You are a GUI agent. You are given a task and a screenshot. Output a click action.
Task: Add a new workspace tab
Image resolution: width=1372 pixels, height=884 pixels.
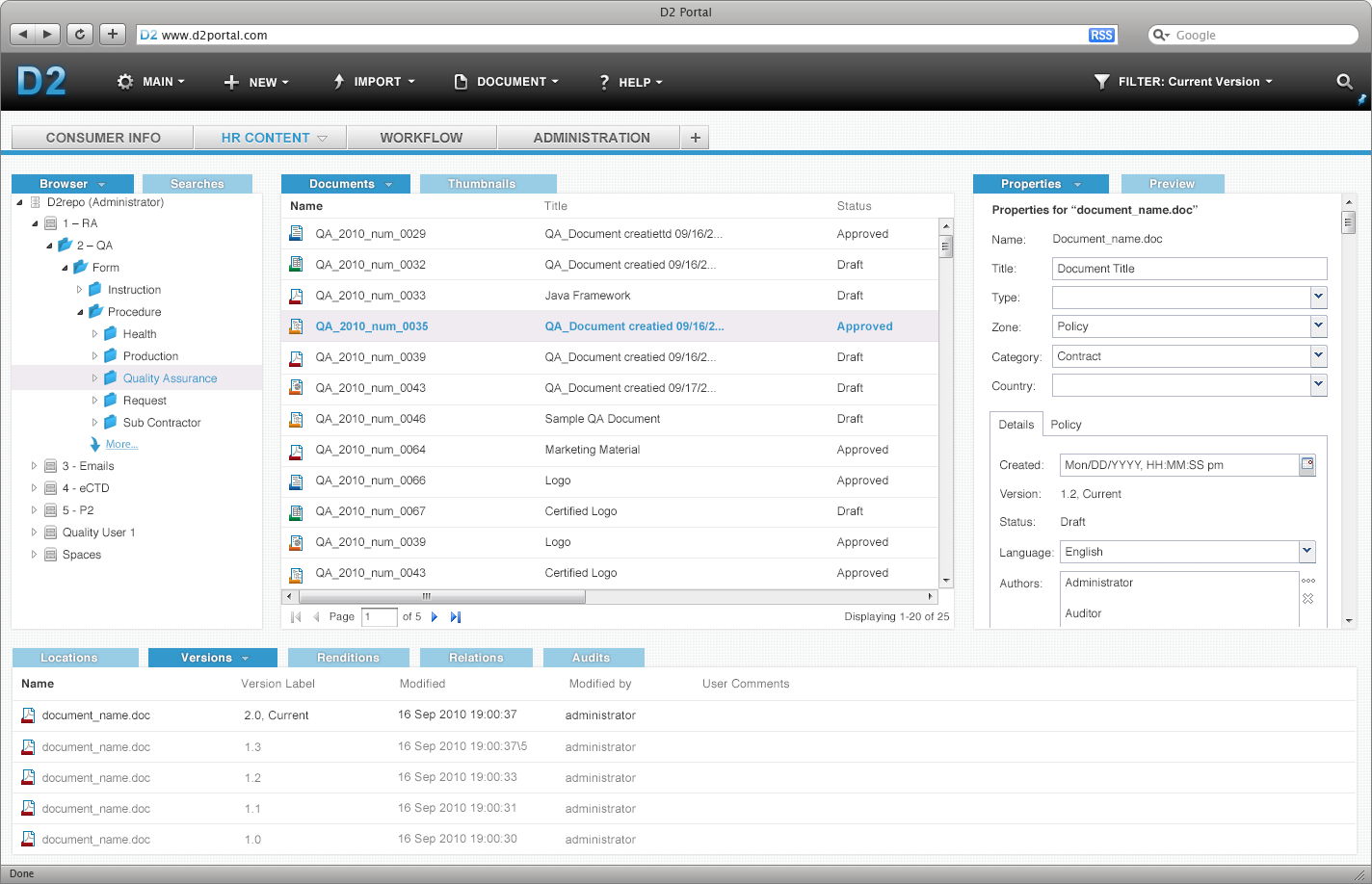coord(695,138)
